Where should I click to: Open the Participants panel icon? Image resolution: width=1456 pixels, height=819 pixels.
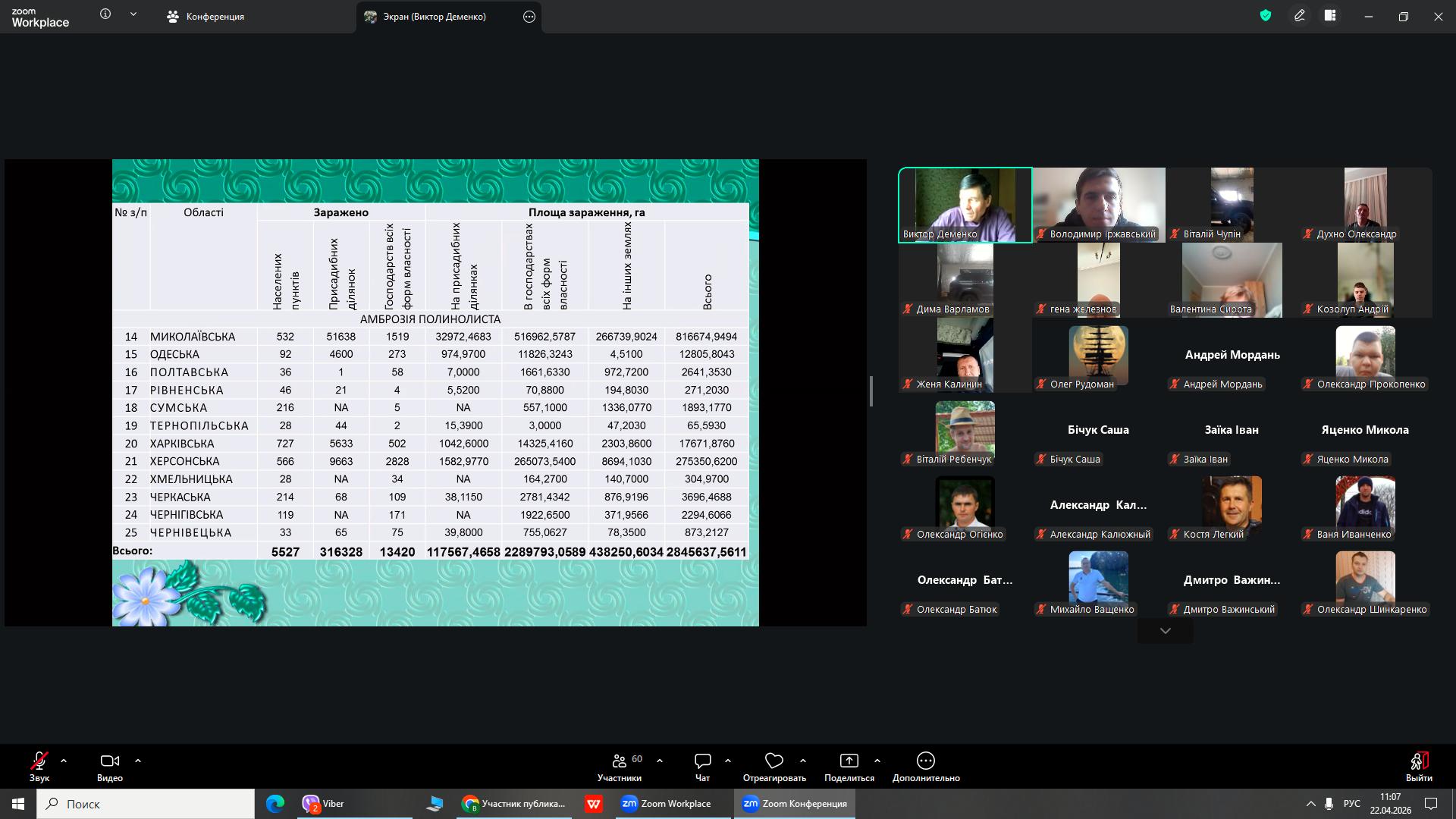[620, 761]
